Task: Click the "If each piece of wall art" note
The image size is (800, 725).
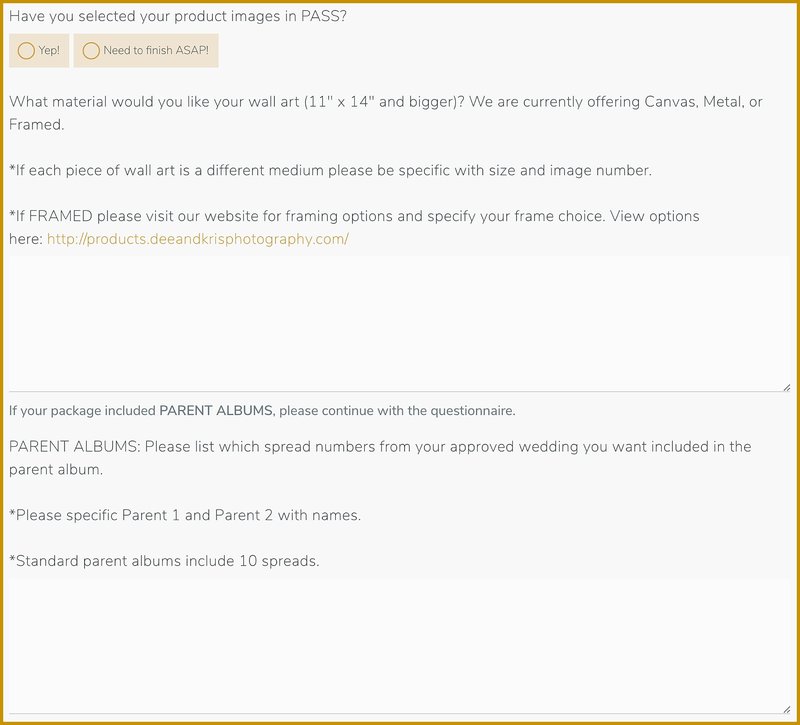Action: 330,170
